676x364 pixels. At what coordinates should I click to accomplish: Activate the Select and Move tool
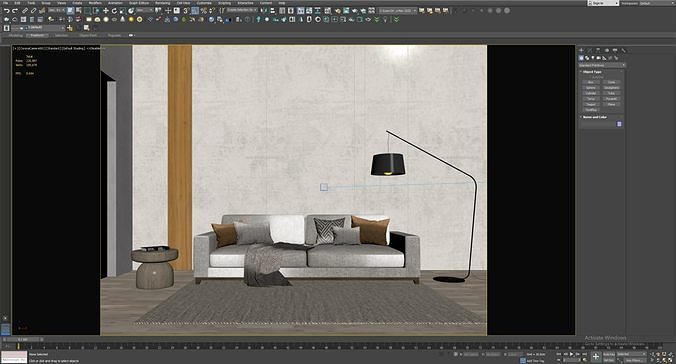click(x=106, y=10)
